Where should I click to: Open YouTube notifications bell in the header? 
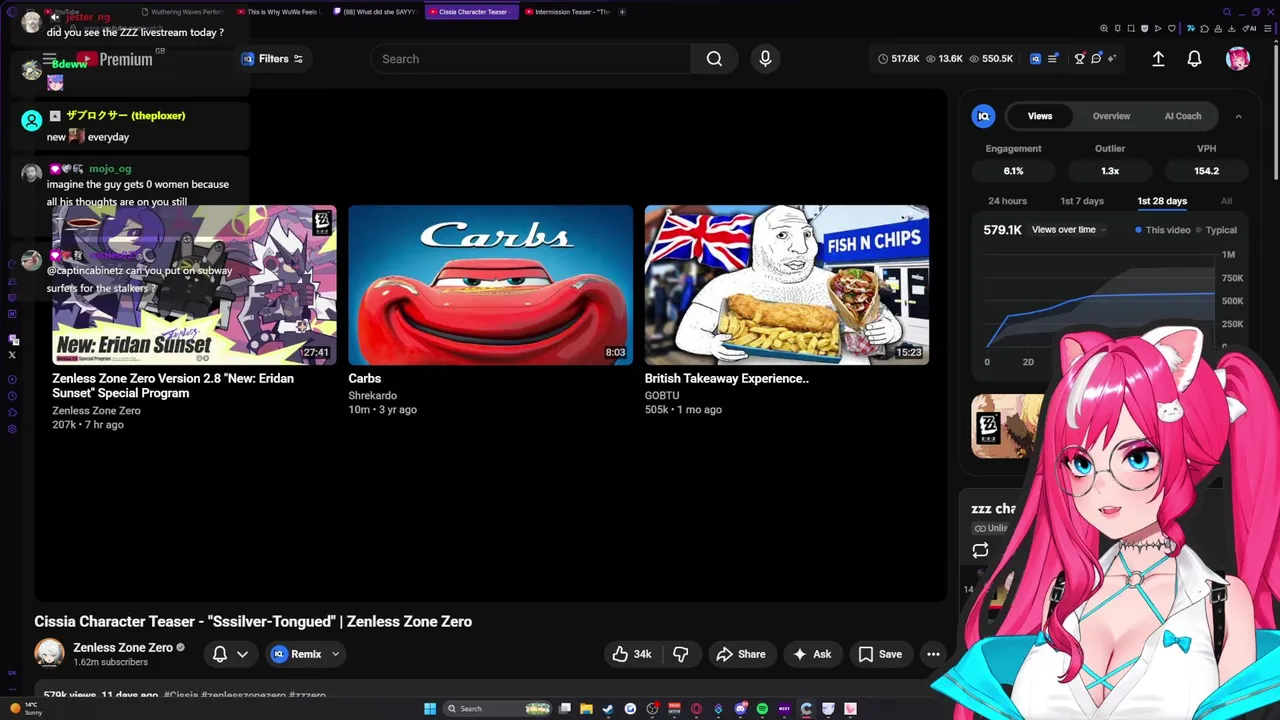point(1194,59)
